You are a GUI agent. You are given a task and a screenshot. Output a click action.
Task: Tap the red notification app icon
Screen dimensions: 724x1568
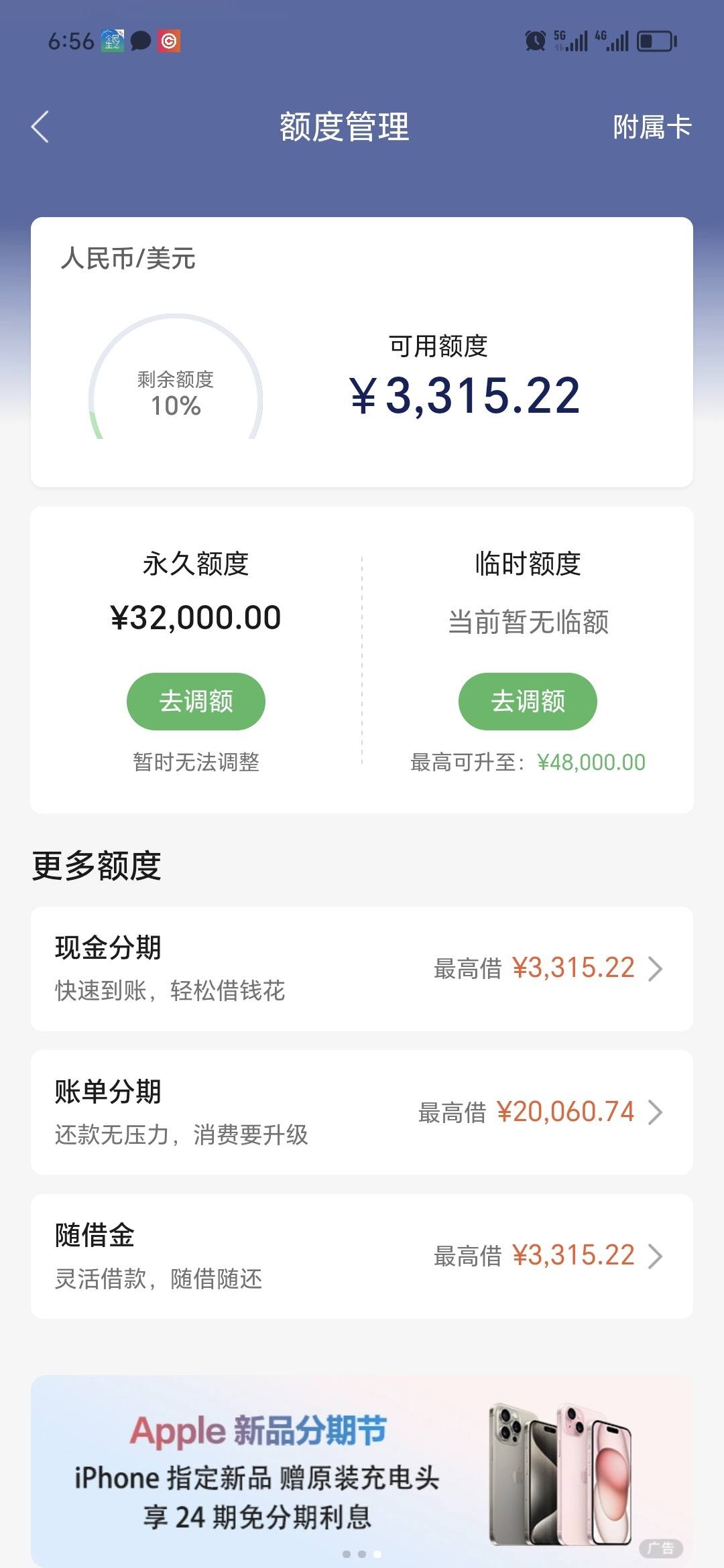(x=169, y=41)
